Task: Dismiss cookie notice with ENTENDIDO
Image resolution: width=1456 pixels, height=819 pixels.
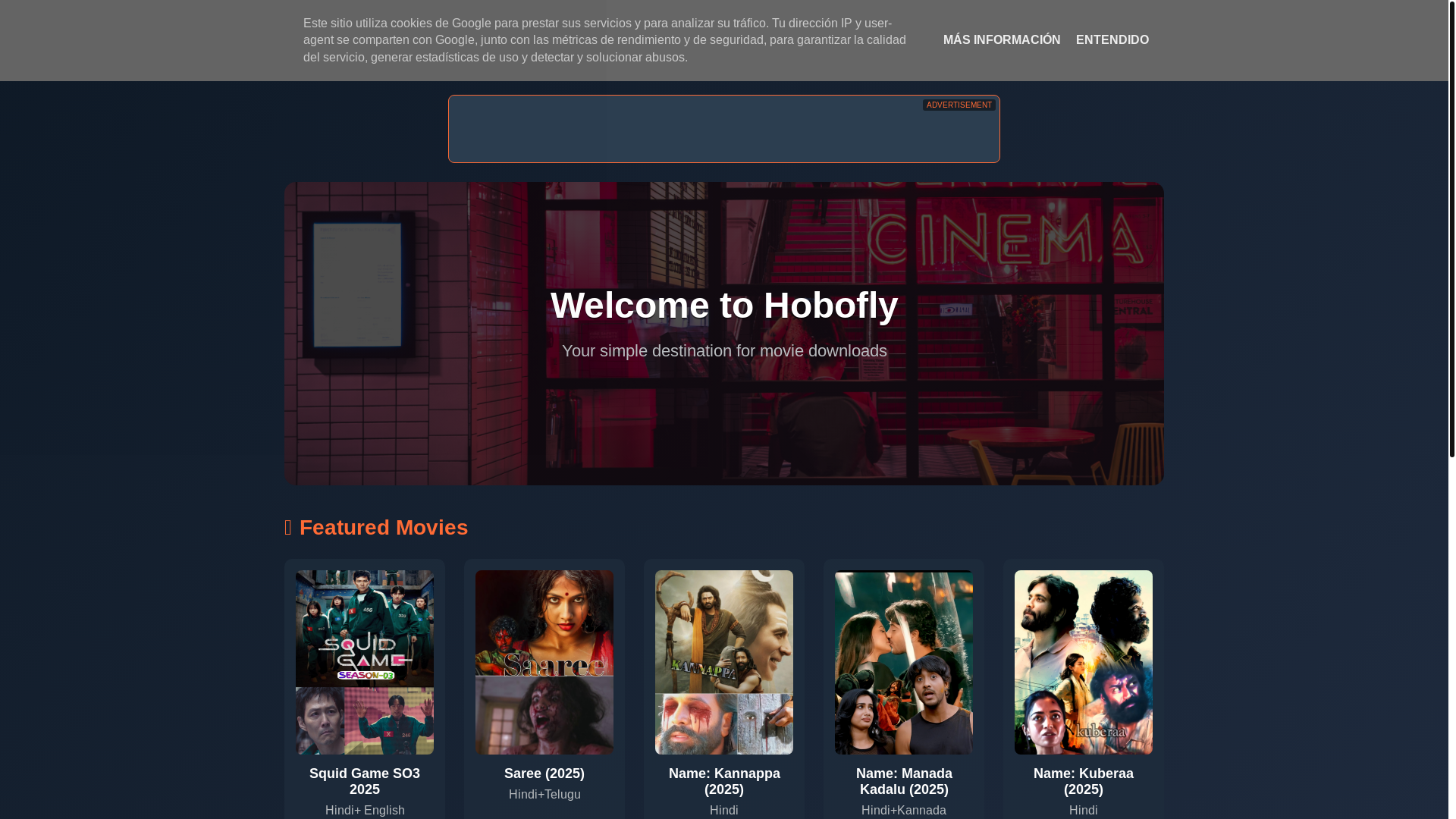Action: pos(1112,40)
